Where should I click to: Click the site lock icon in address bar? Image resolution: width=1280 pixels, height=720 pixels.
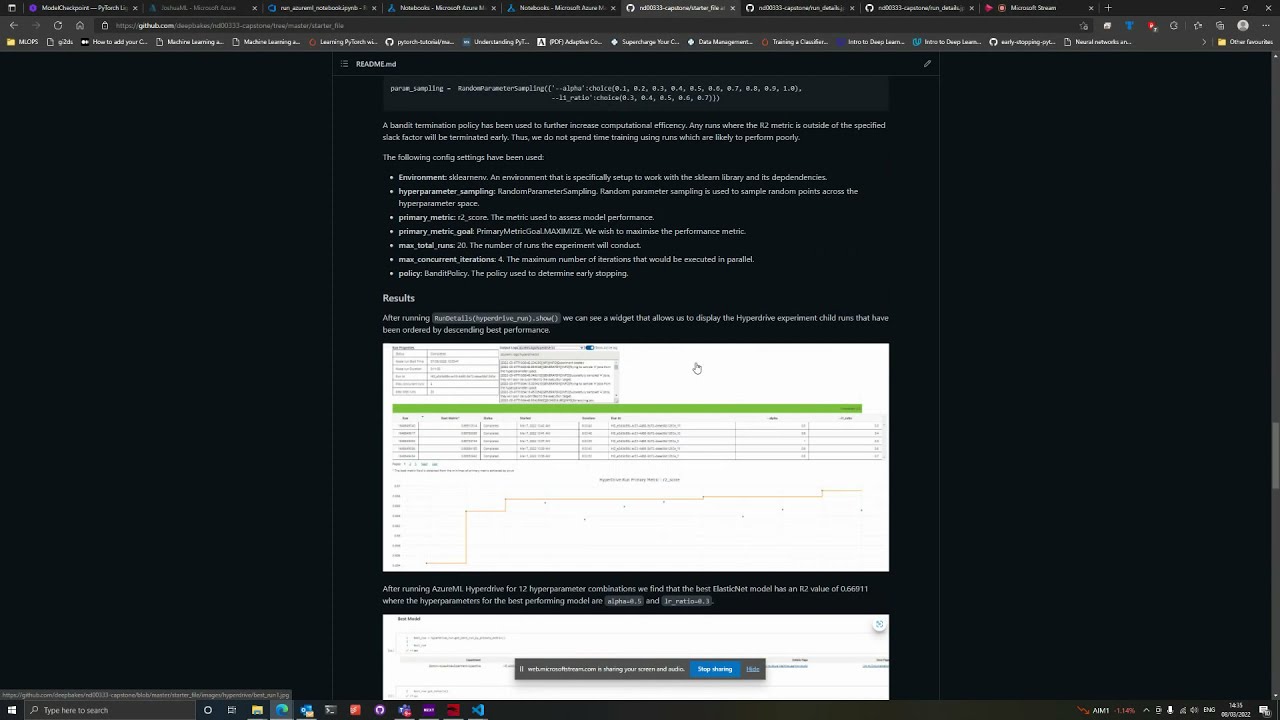pos(105,25)
